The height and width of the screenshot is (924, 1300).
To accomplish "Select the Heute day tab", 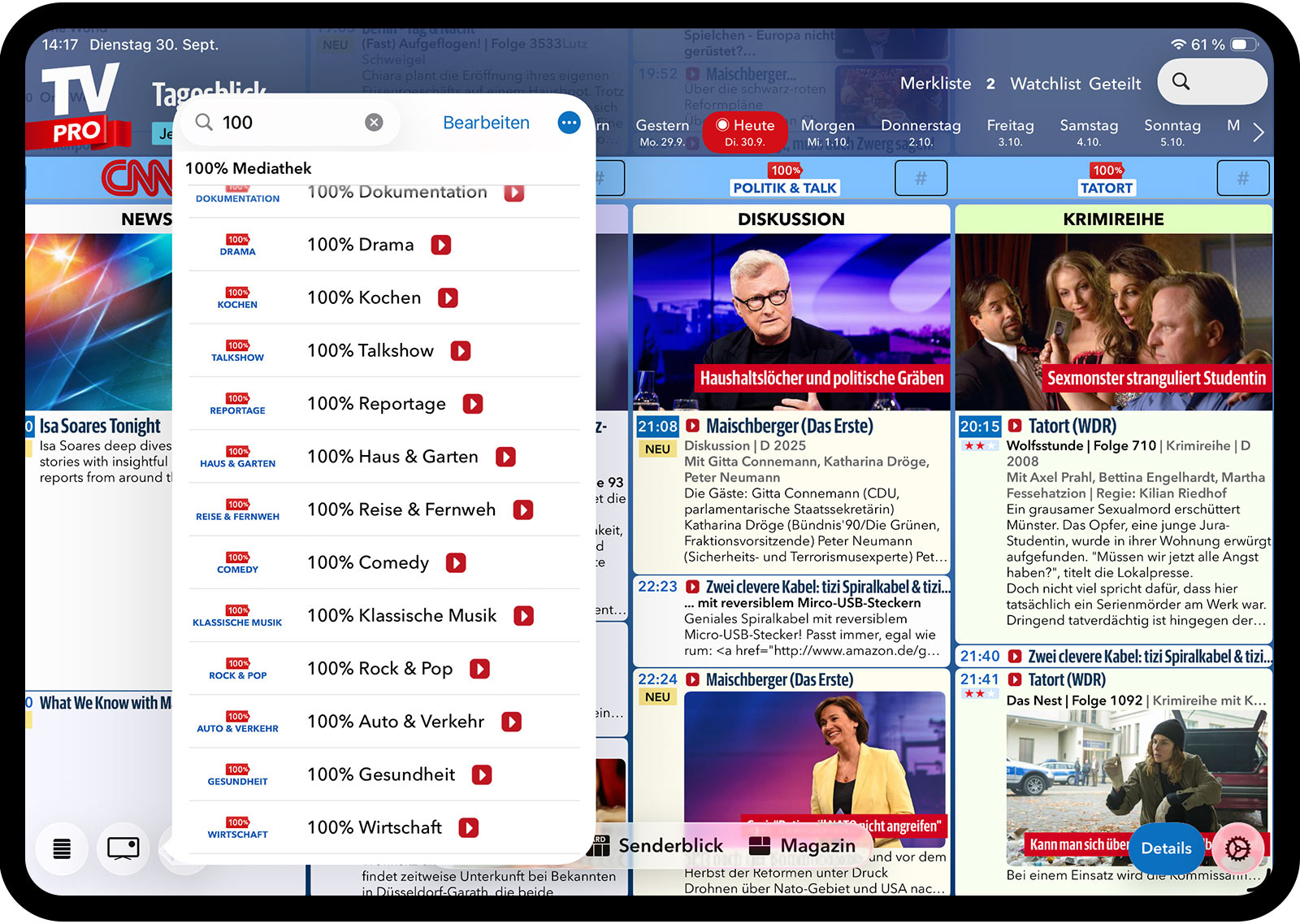I will pos(745,132).
